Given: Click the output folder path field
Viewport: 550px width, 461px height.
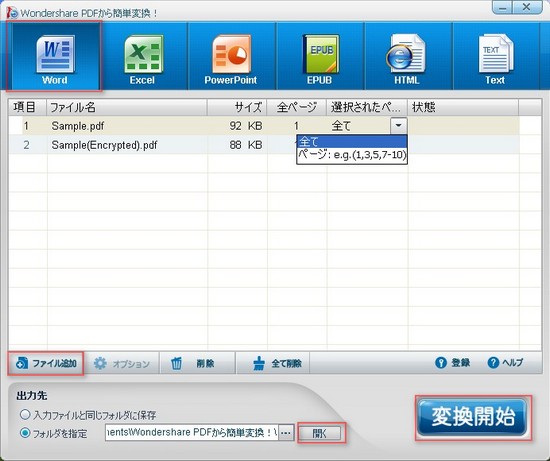Looking at the screenshot, I should click(x=192, y=433).
